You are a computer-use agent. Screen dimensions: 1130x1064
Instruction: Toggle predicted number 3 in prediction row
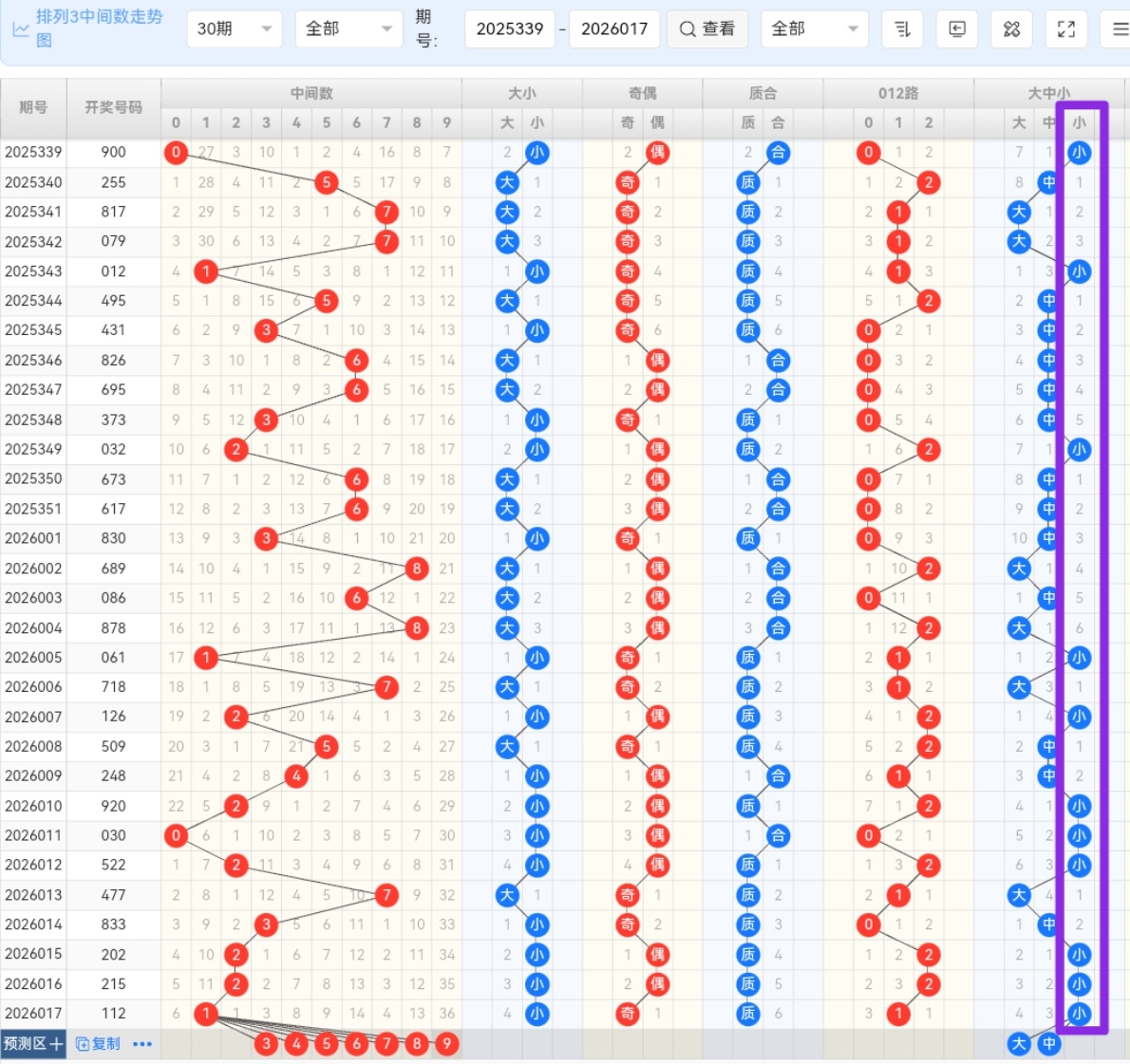point(266,1044)
